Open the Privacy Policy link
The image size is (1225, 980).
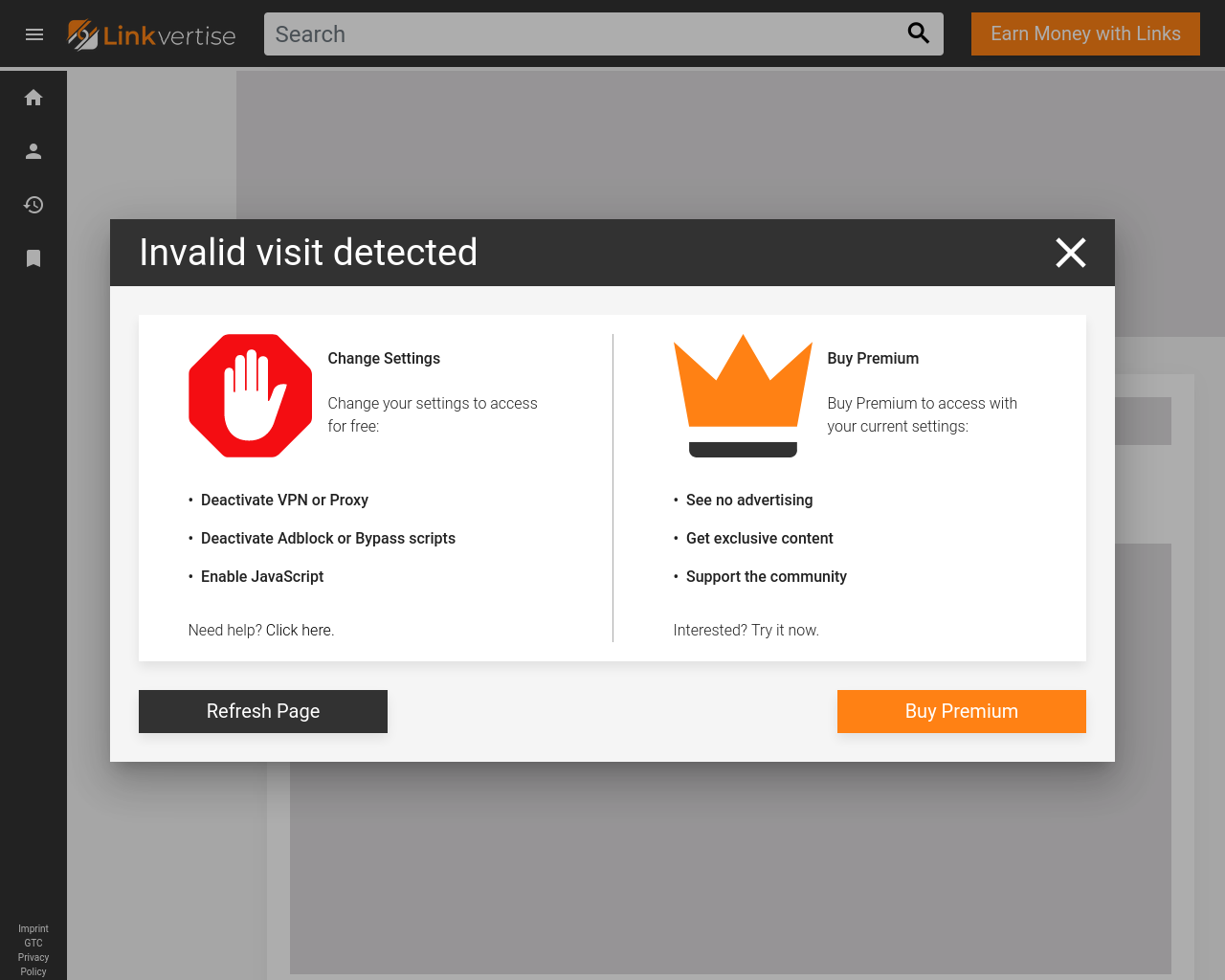pyautogui.click(x=33, y=964)
